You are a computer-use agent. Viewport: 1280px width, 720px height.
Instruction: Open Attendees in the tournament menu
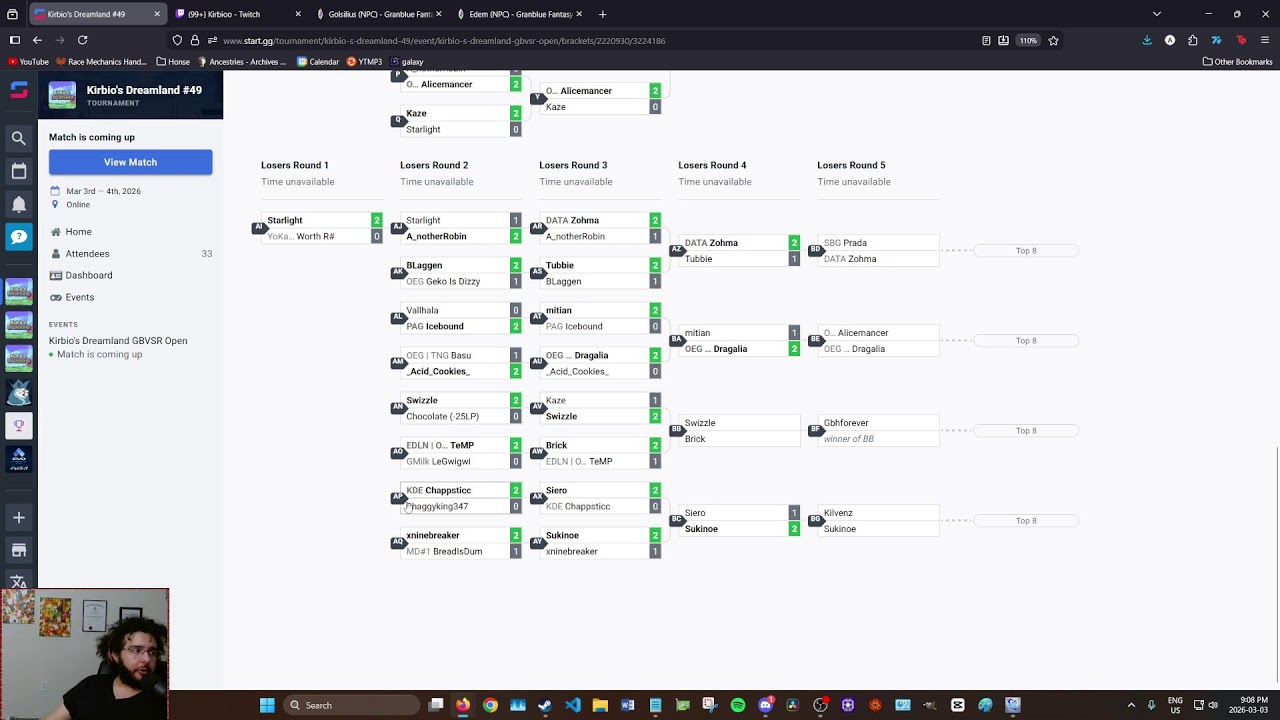click(x=87, y=254)
